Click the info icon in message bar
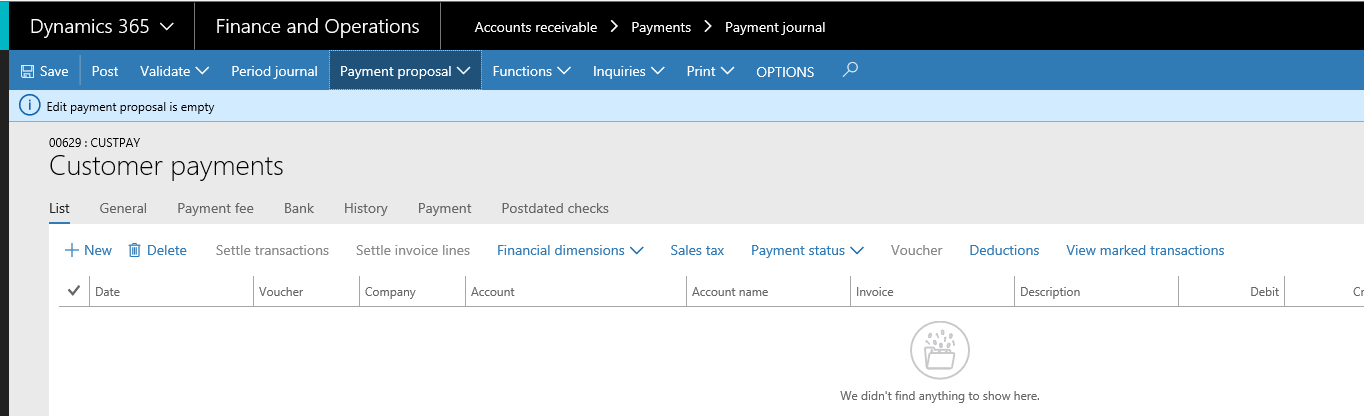The height and width of the screenshot is (416, 1364). (x=31, y=106)
